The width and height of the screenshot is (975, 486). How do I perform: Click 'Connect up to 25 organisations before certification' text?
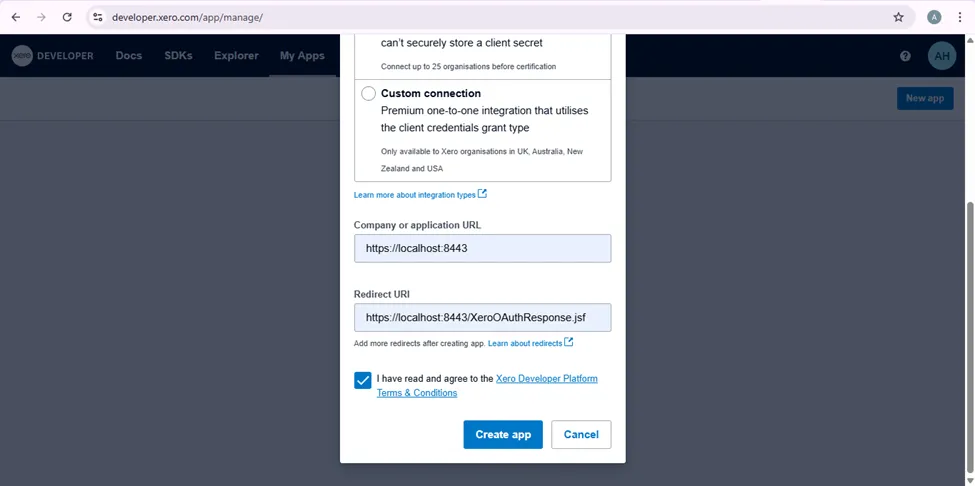coord(468,66)
